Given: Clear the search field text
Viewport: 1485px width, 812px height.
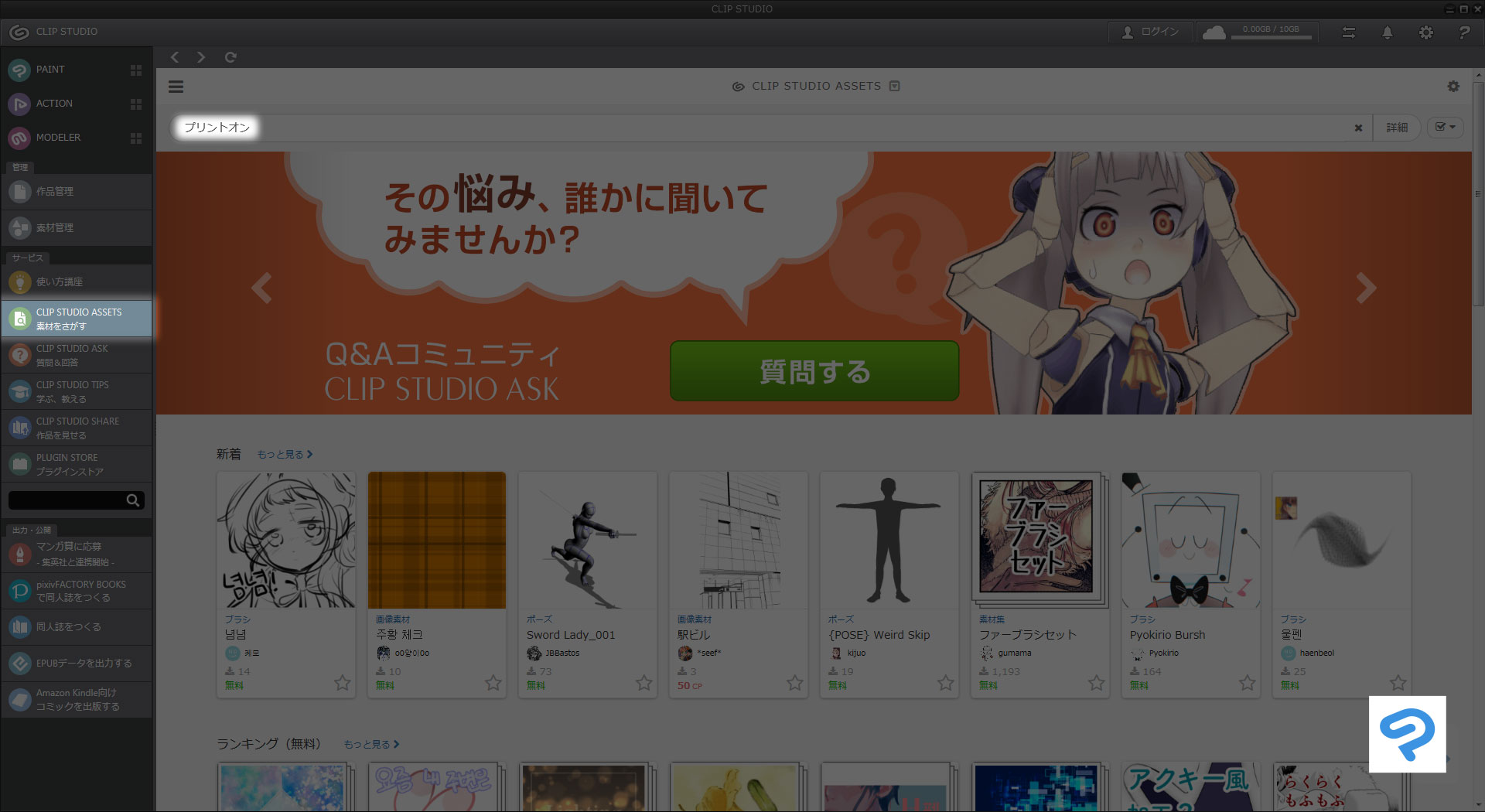Looking at the screenshot, I should 1358,128.
